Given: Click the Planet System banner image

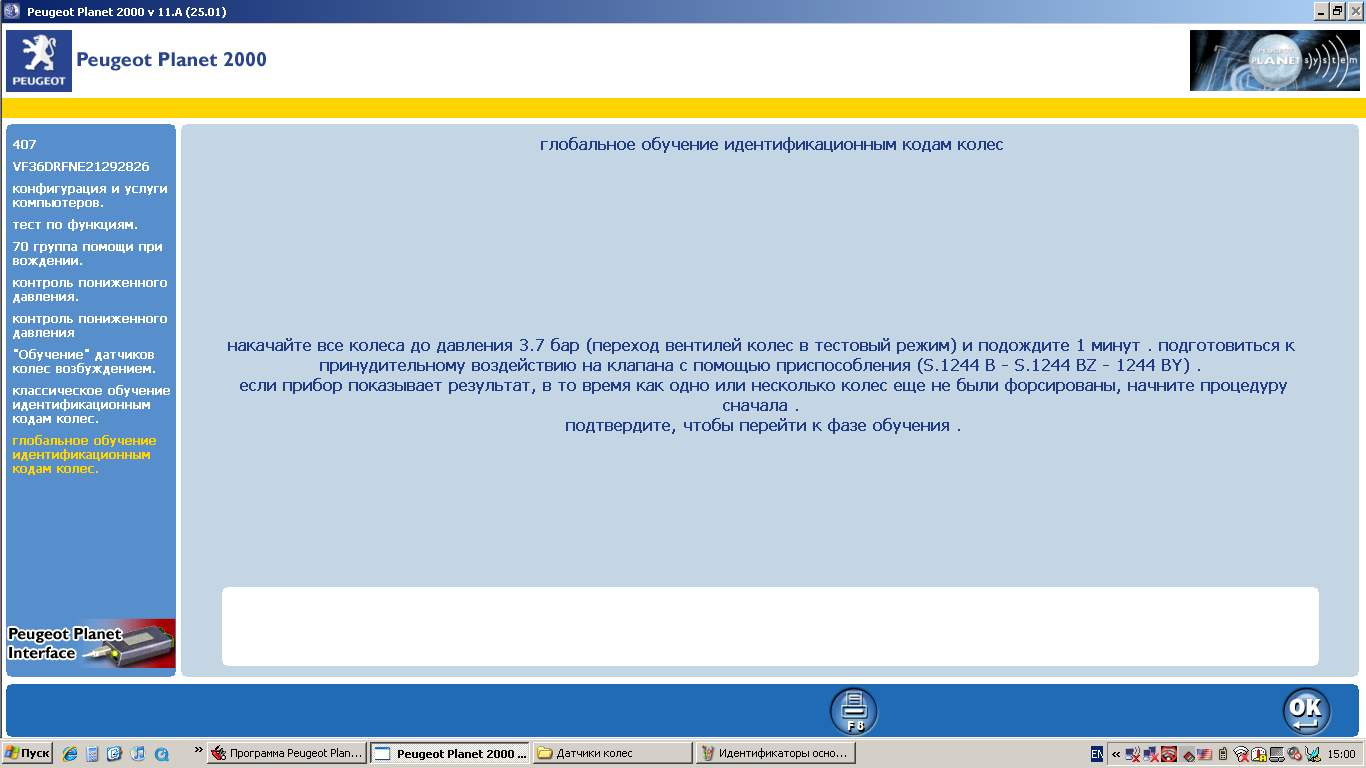Looking at the screenshot, I should 1274,61.
